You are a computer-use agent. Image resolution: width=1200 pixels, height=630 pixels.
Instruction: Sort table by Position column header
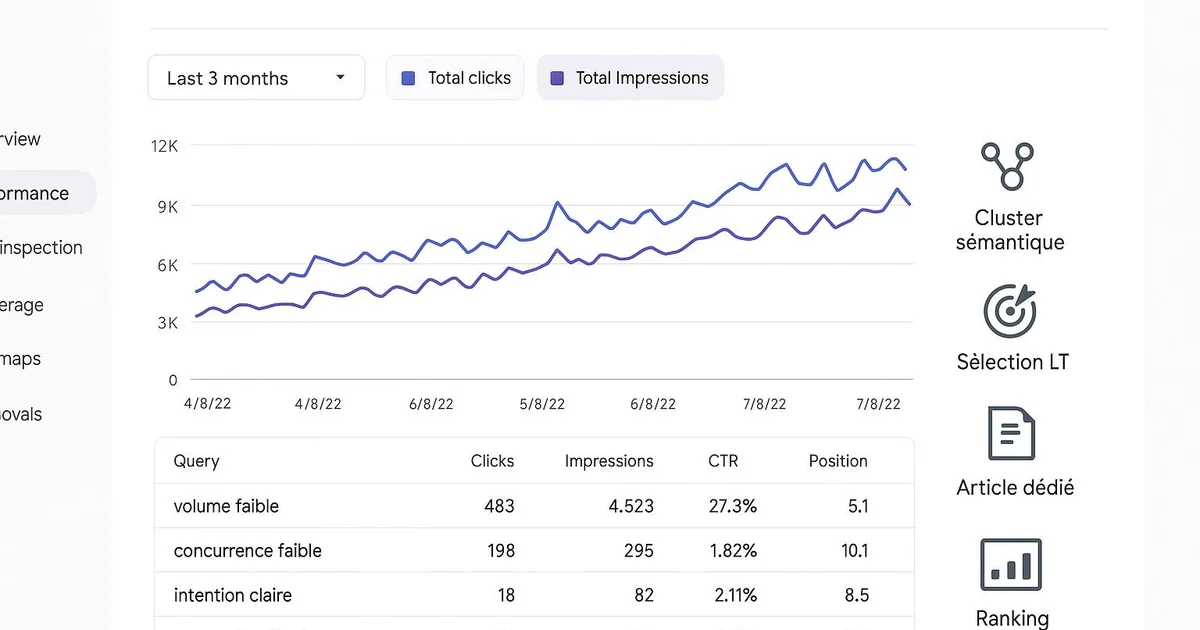pos(838,461)
